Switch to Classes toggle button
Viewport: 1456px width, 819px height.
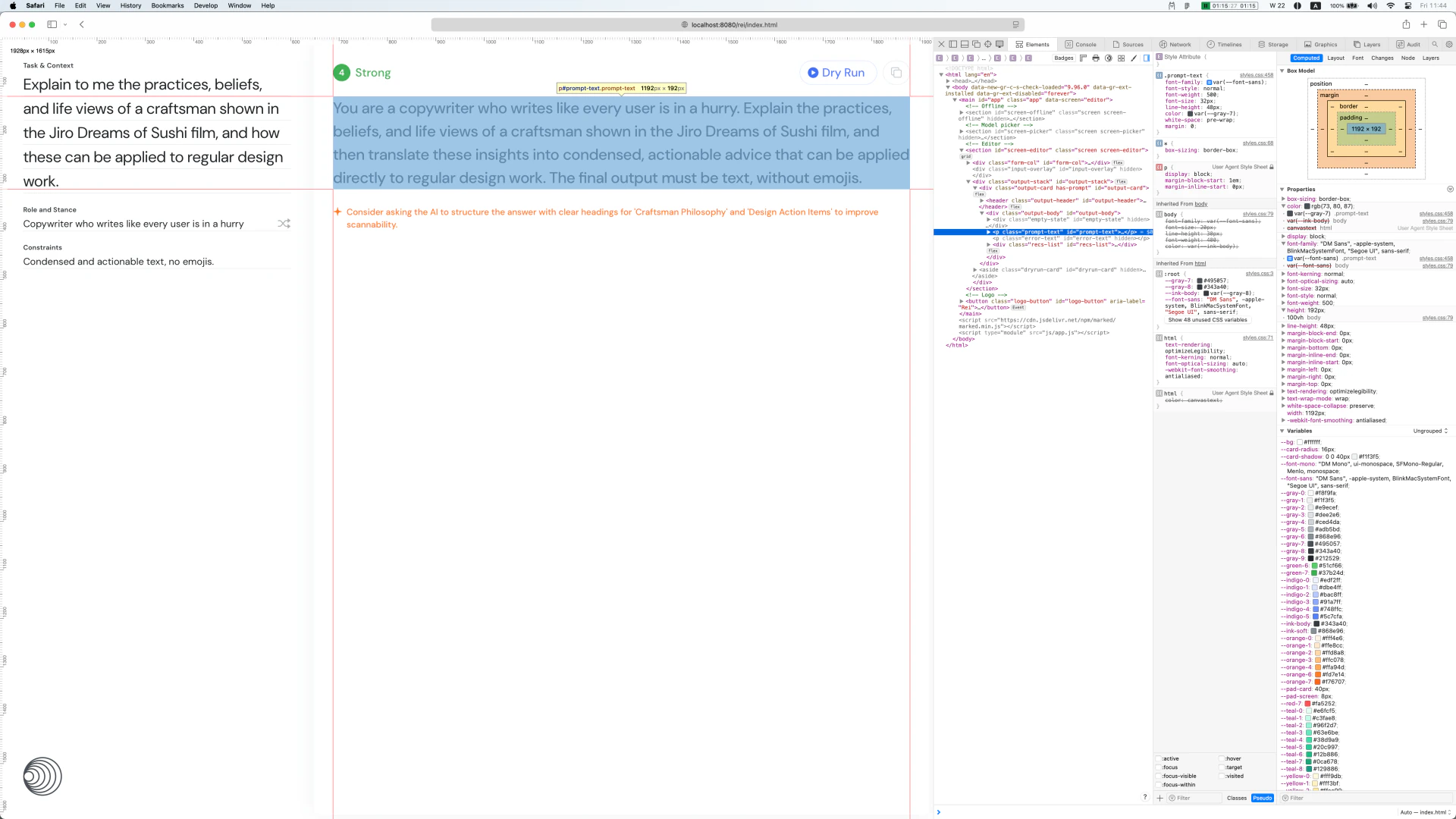point(1237,798)
